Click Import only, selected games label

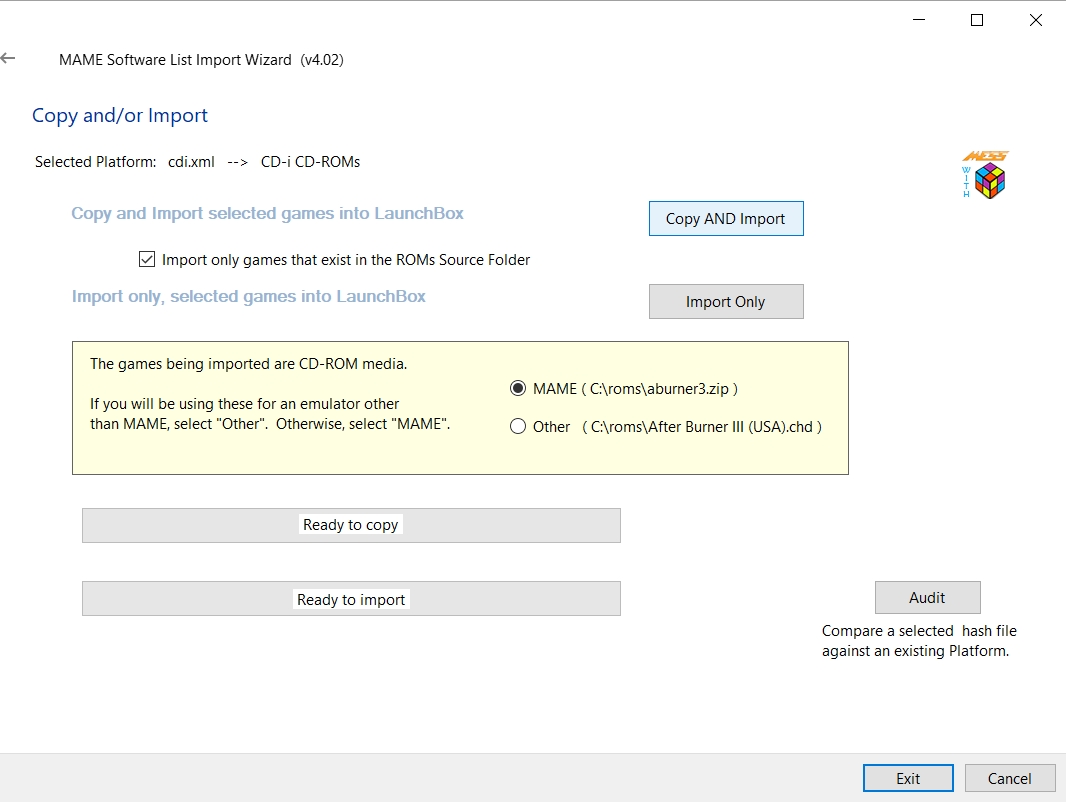click(249, 296)
